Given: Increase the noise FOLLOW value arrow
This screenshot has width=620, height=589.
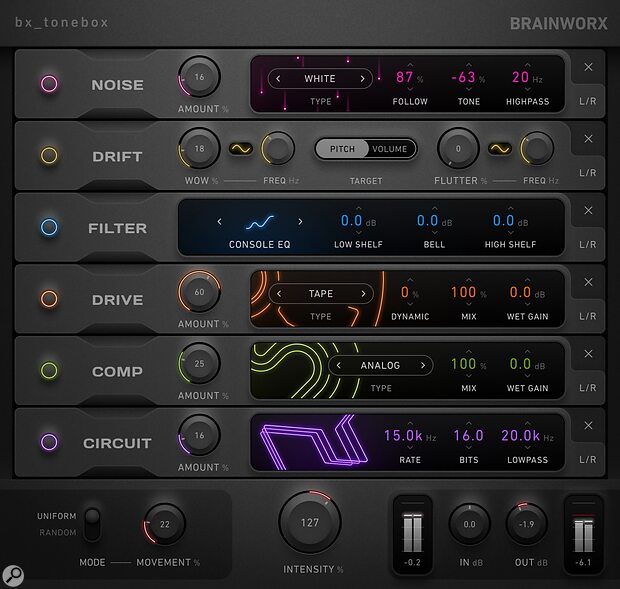Looking at the screenshot, I should point(410,65).
